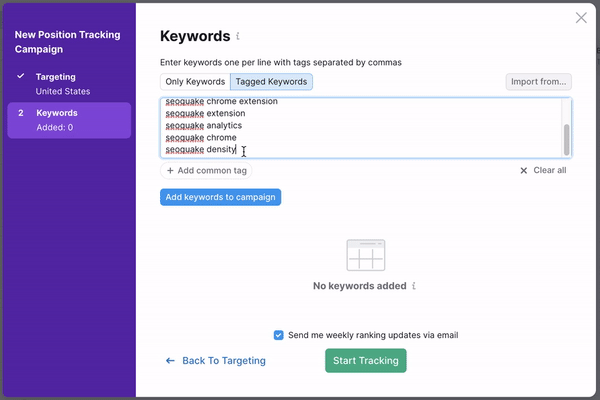Screen dimensions: 600x400
Task: Click the empty table illustration icon
Action: pyautogui.click(x=365, y=255)
